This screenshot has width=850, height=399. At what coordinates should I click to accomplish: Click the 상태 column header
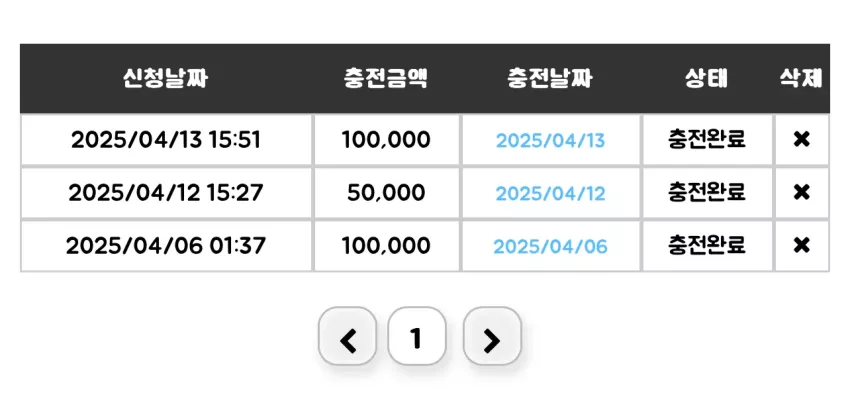(x=706, y=79)
